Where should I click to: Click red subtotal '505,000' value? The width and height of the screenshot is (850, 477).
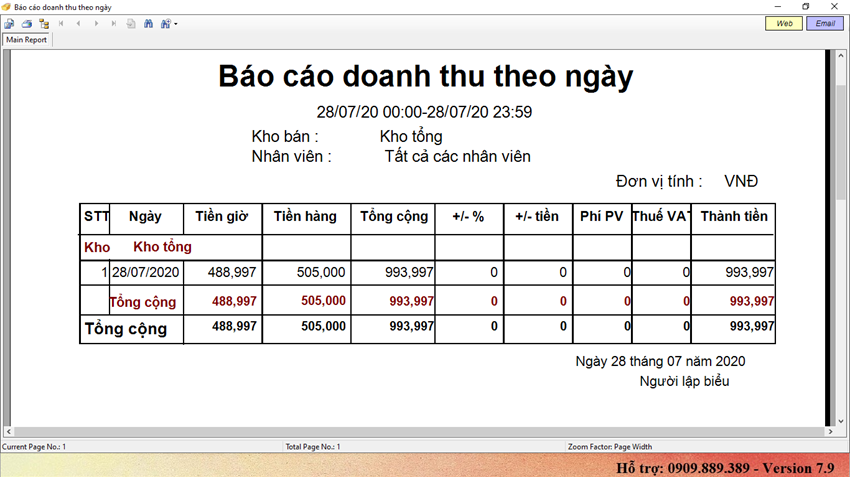(x=324, y=301)
